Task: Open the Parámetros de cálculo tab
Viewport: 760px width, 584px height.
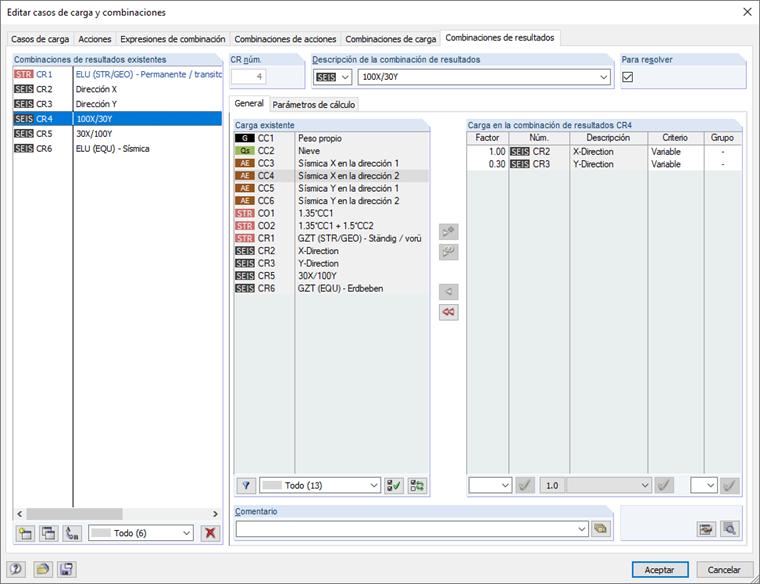Action: point(314,105)
